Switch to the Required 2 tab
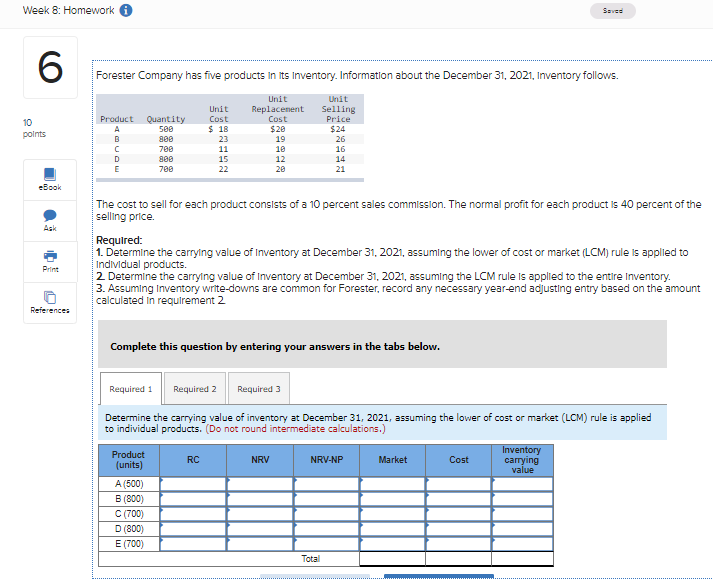 [x=195, y=389]
